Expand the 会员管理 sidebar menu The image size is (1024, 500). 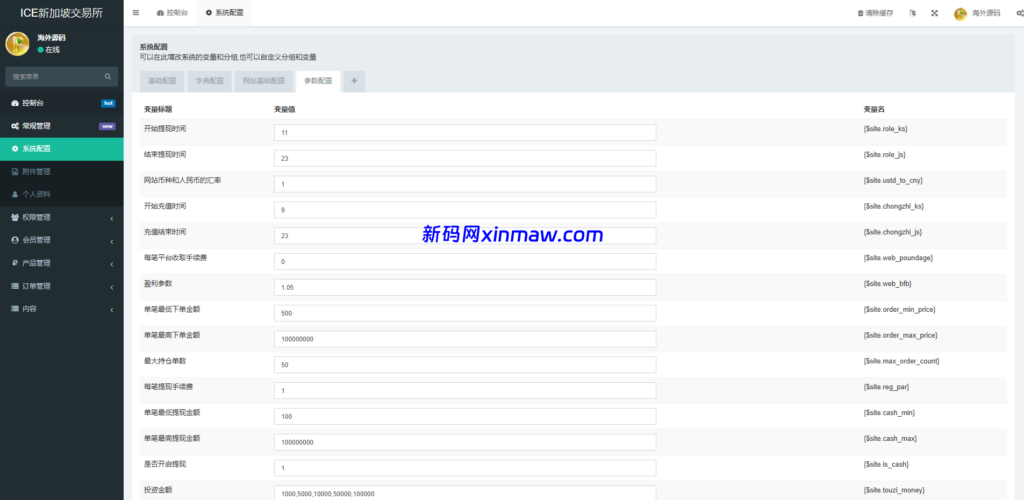pyautogui.click(x=61, y=240)
